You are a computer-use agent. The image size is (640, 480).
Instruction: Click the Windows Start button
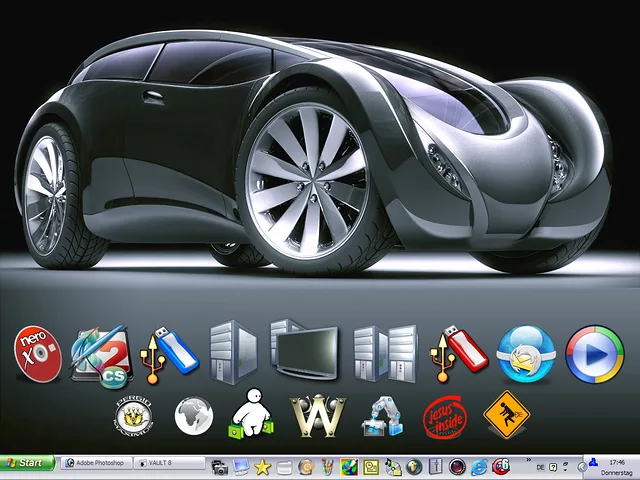[28, 464]
